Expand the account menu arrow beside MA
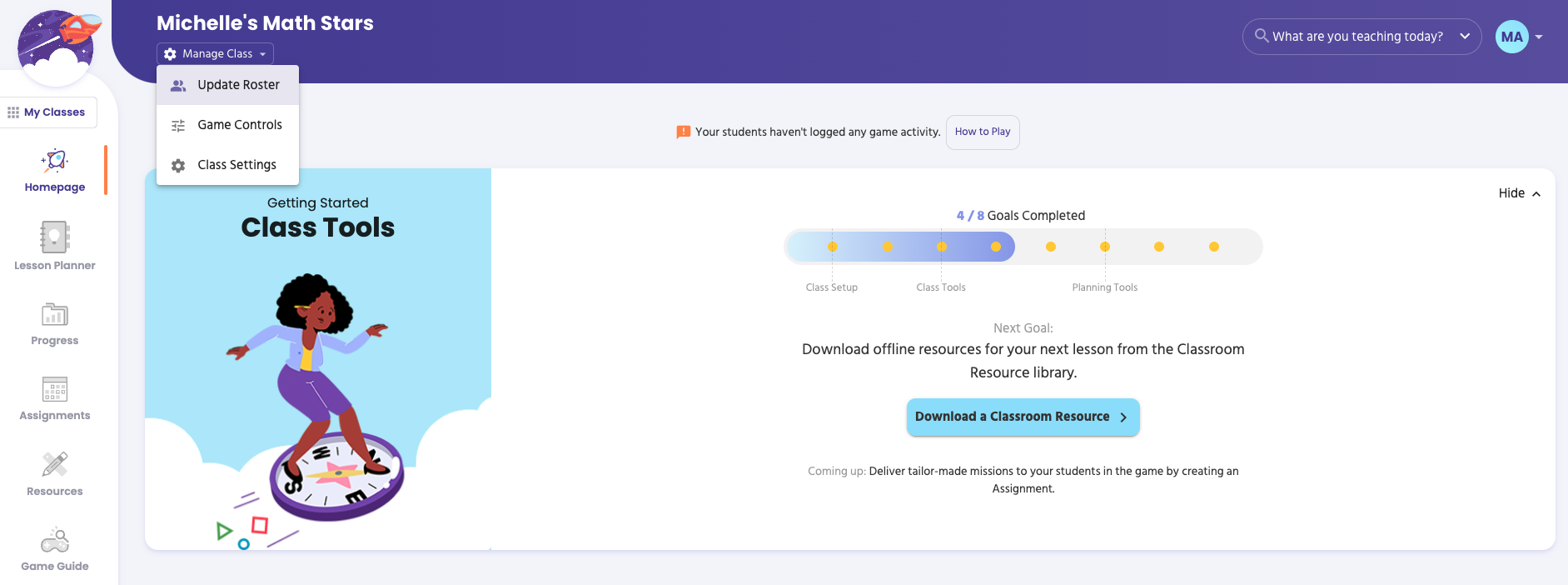Viewport: 1568px width, 585px height. tap(1539, 37)
